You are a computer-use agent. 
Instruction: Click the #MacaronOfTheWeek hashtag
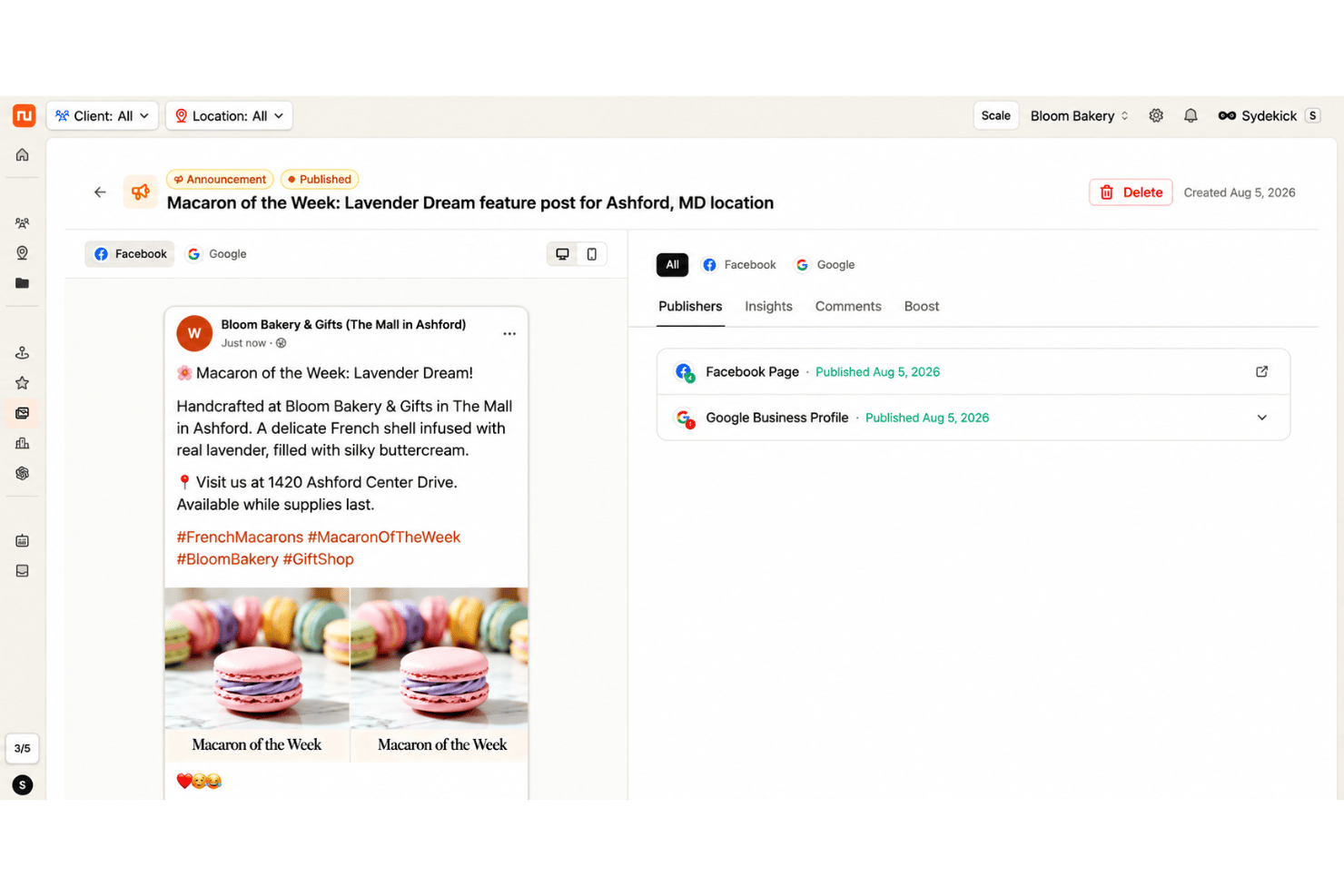tap(384, 537)
